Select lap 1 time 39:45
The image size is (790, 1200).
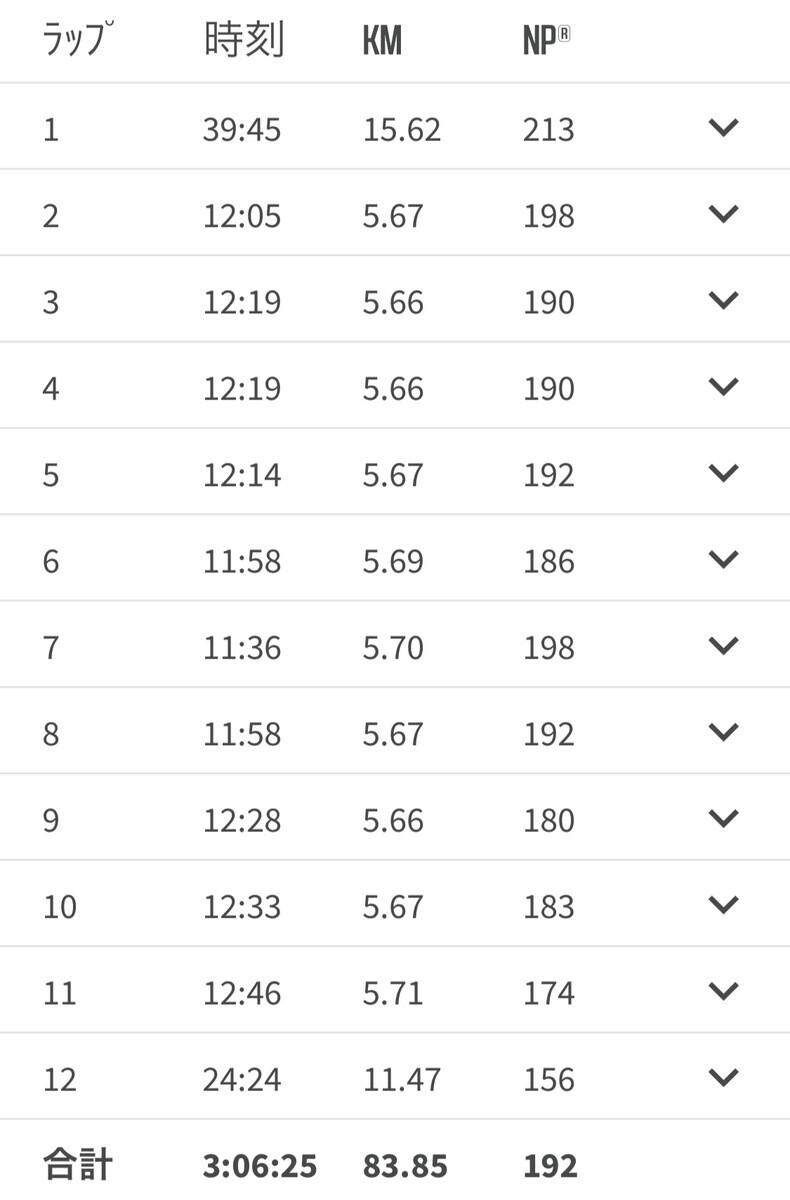point(242,130)
